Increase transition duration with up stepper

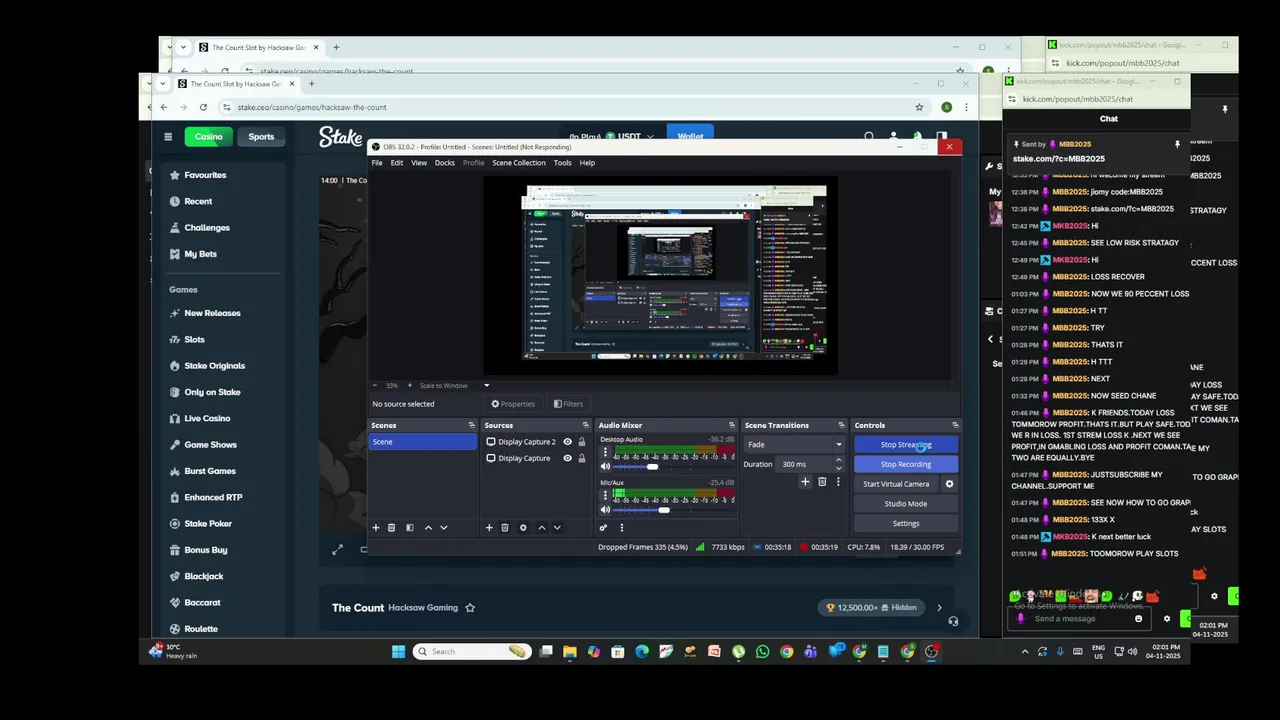[x=838, y=460]
